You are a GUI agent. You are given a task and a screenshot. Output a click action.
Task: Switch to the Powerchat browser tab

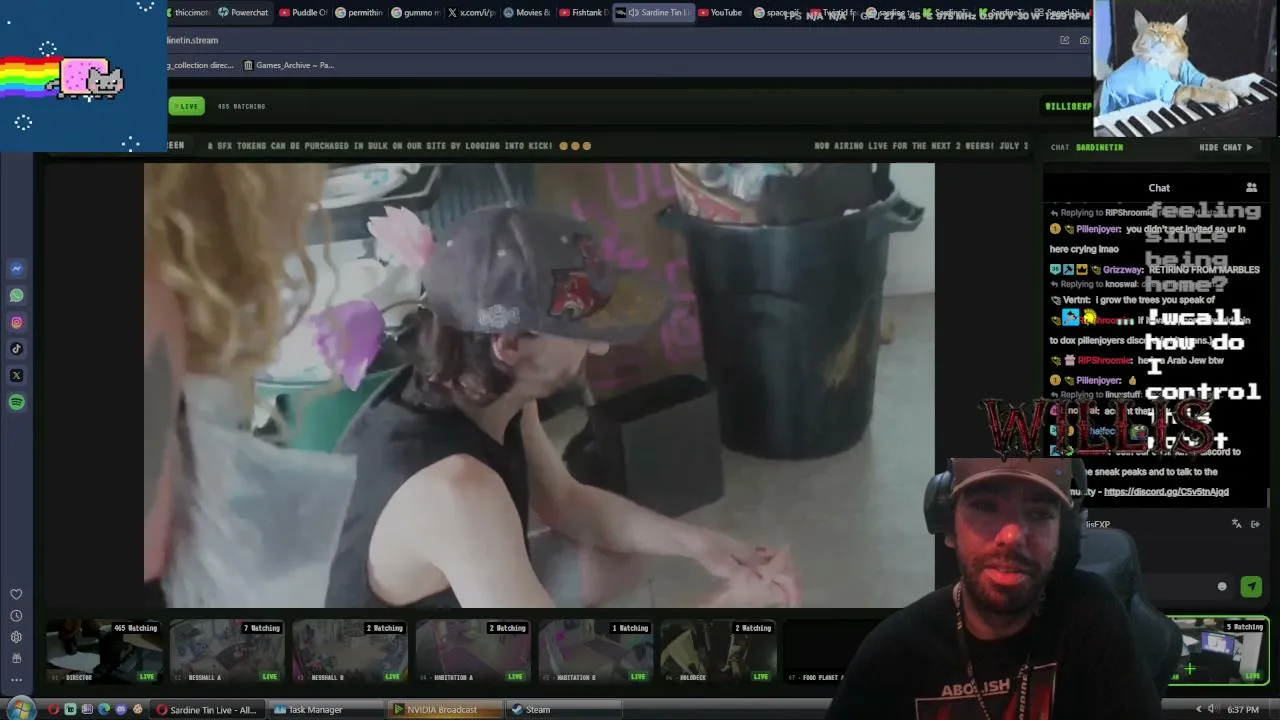(x=243, y=13)
